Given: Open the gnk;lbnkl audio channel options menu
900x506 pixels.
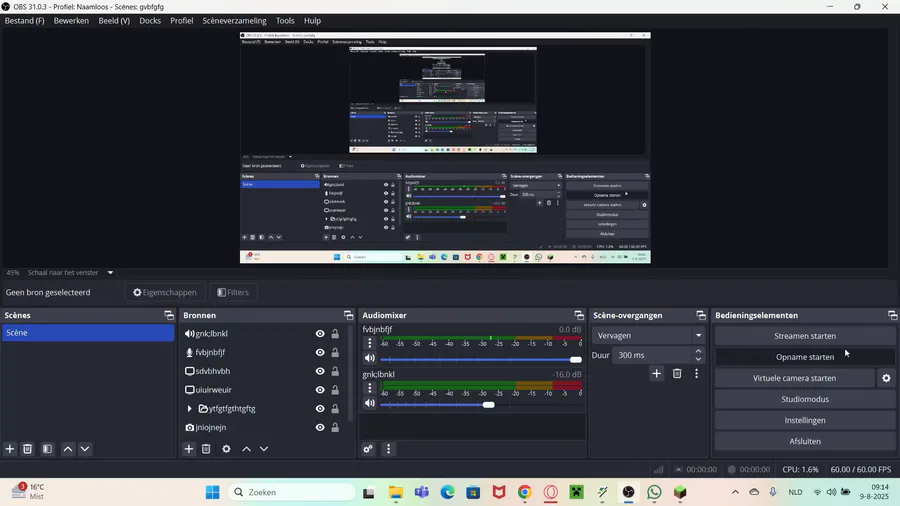Looking at the screenshot, I should (x=370, y=388).
